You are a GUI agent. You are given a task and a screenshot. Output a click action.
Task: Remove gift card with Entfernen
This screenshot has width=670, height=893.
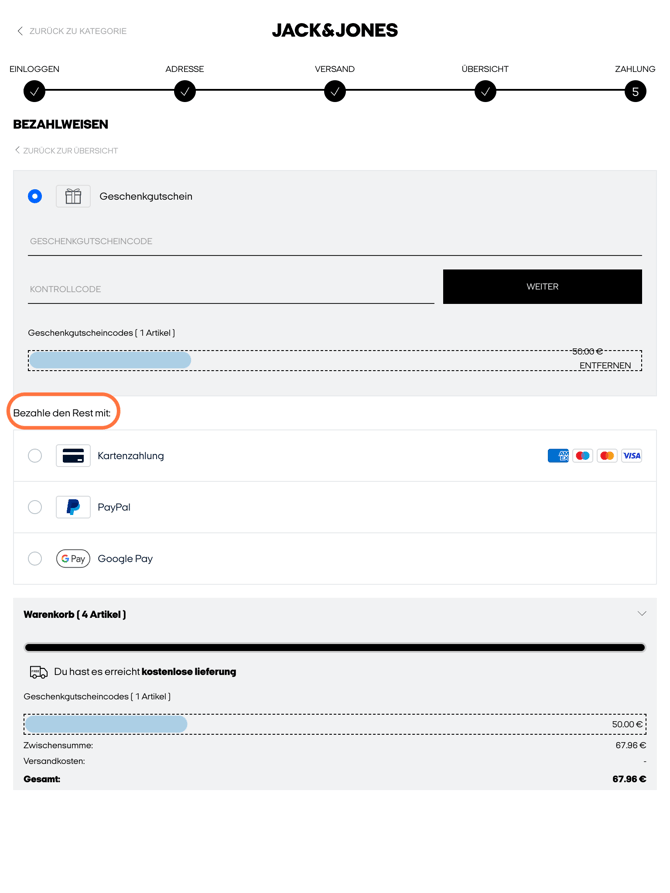pos(605,366)
